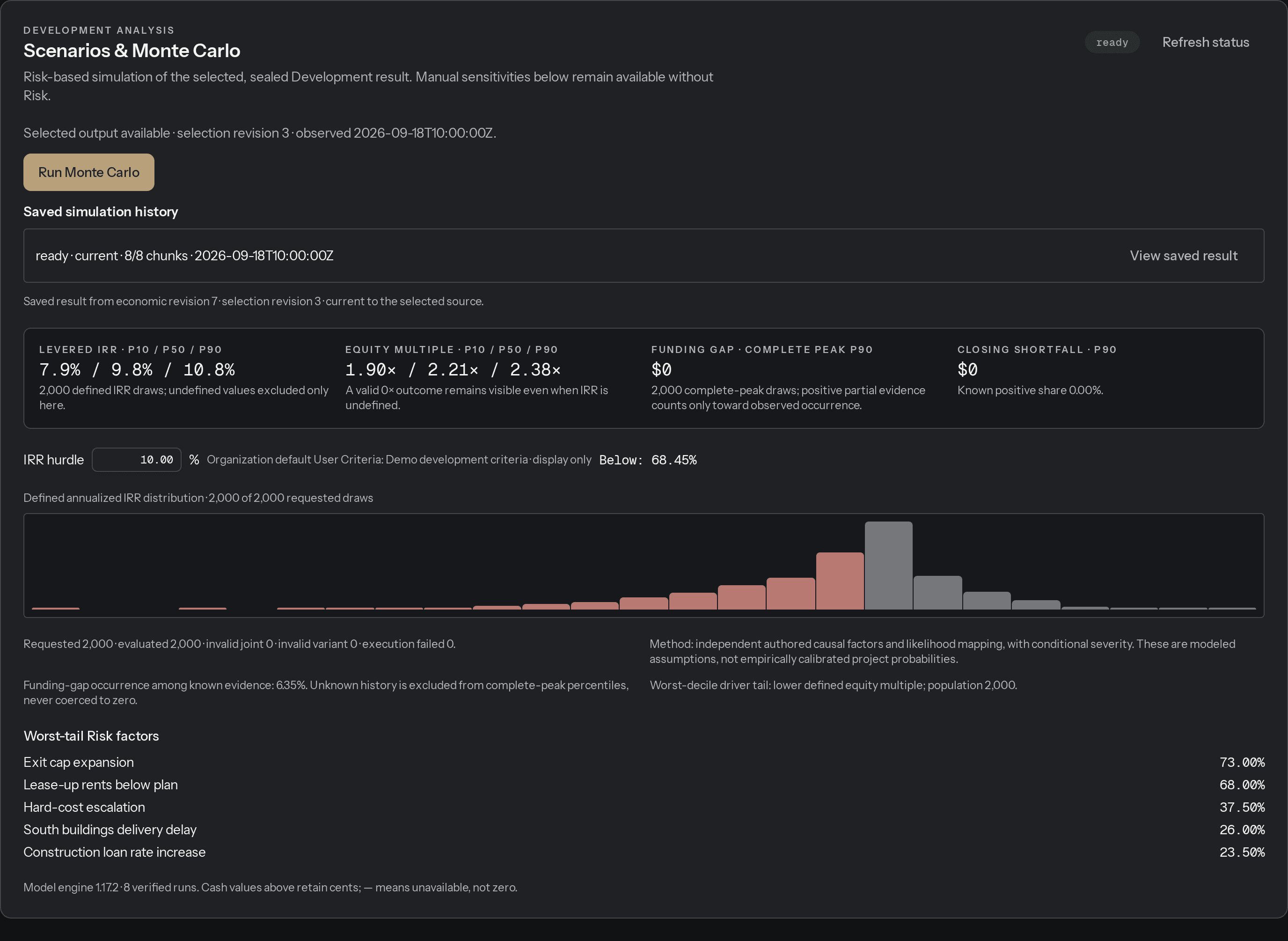Click the 73.00% value

pos(1242,762)
